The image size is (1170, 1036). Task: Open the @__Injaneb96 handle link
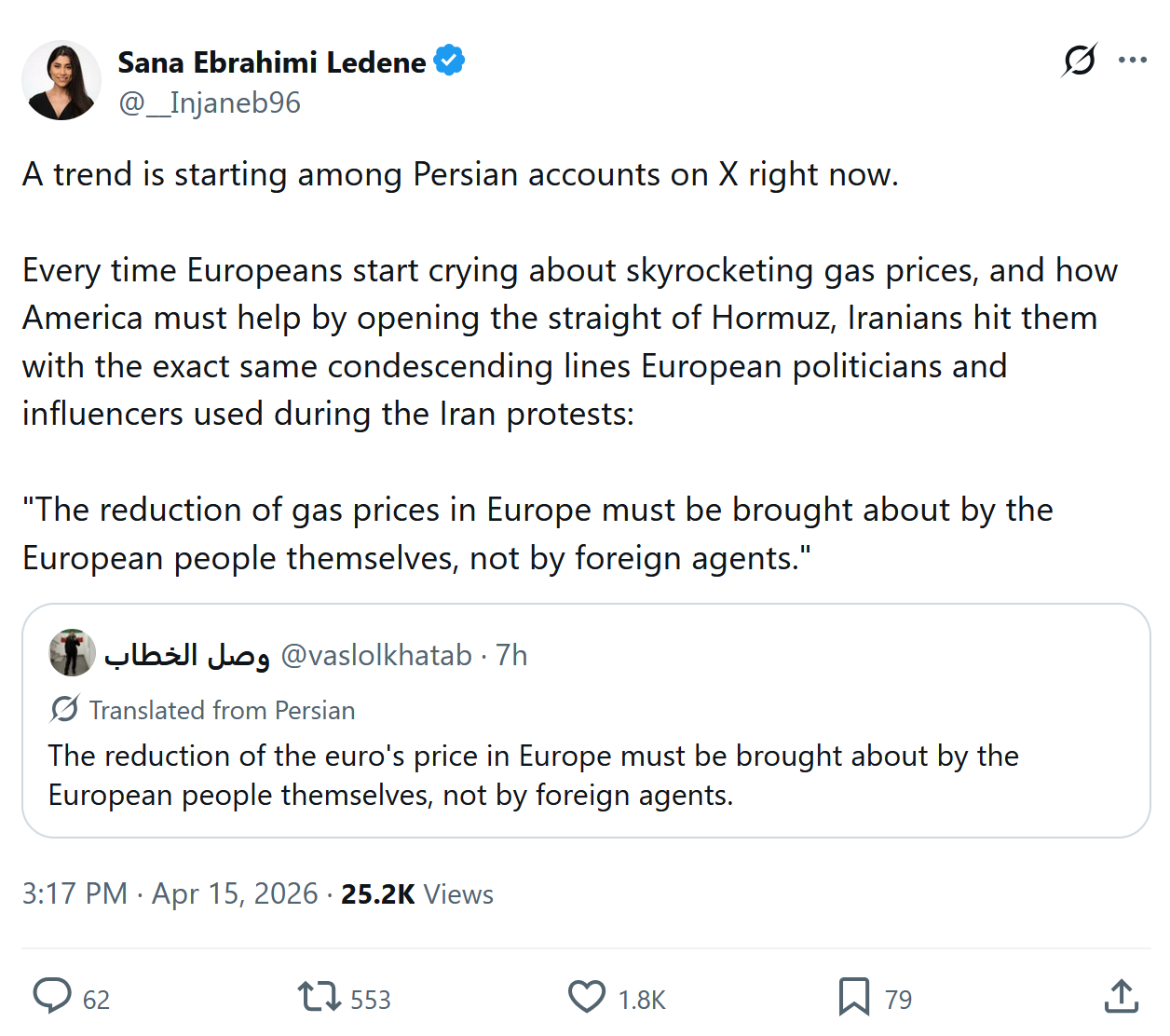click(210, 102)
